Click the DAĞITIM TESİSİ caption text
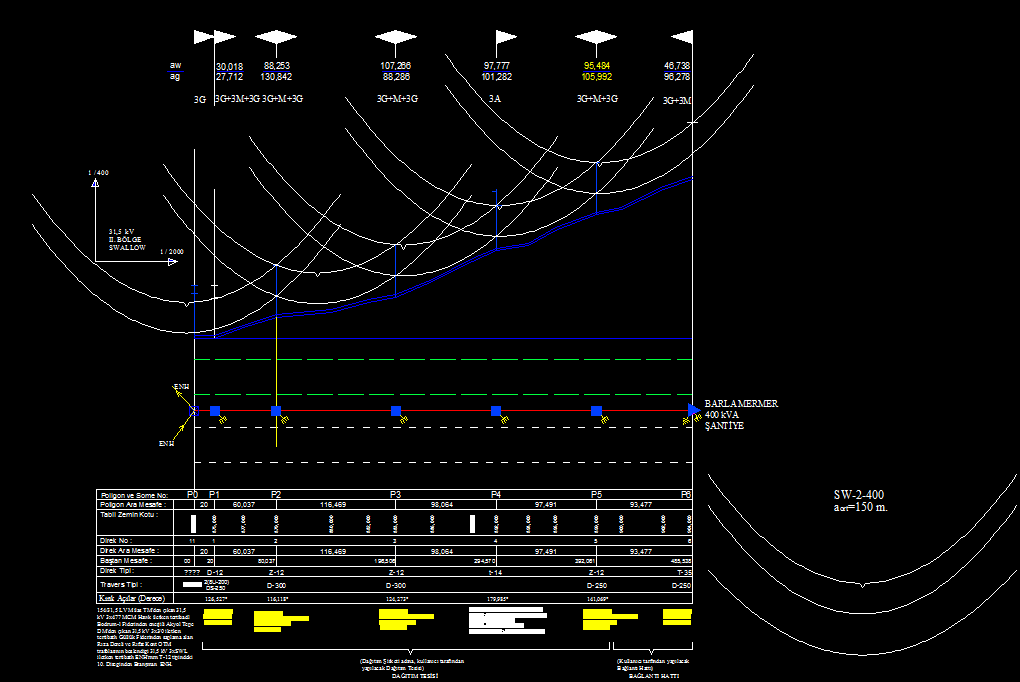 coord(414,676)
